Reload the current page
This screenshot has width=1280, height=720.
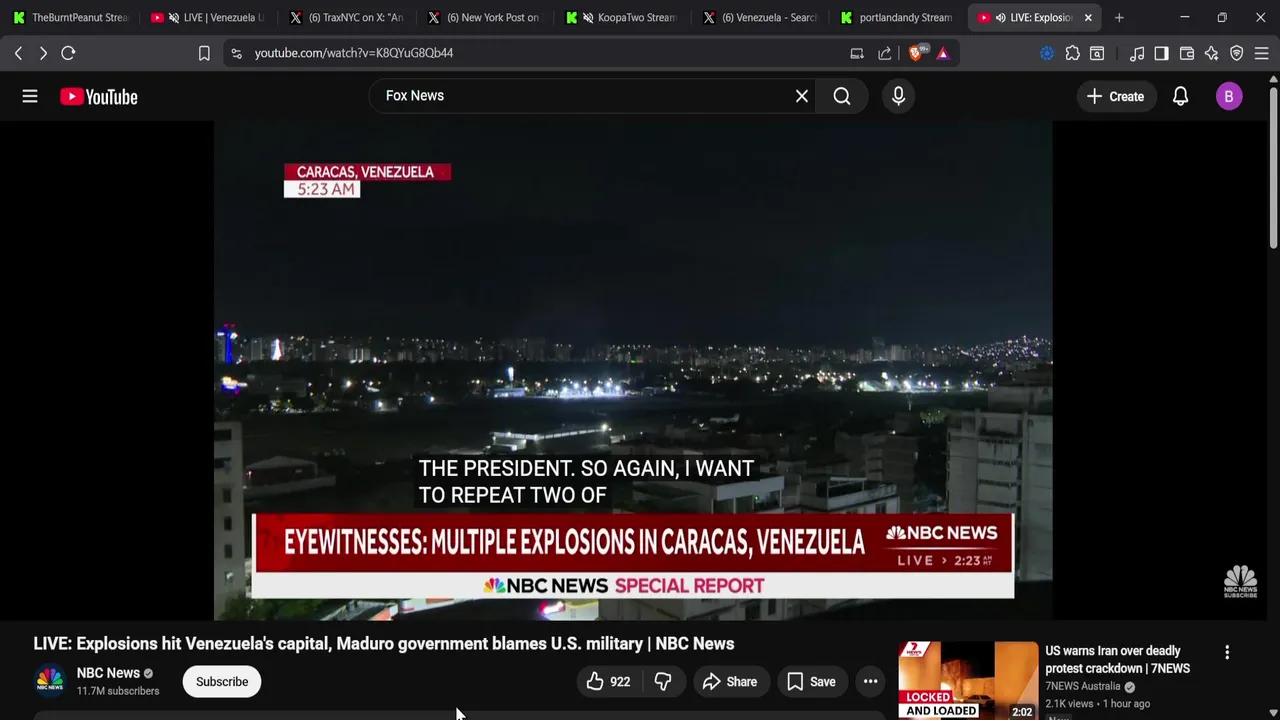click(68, 53)
